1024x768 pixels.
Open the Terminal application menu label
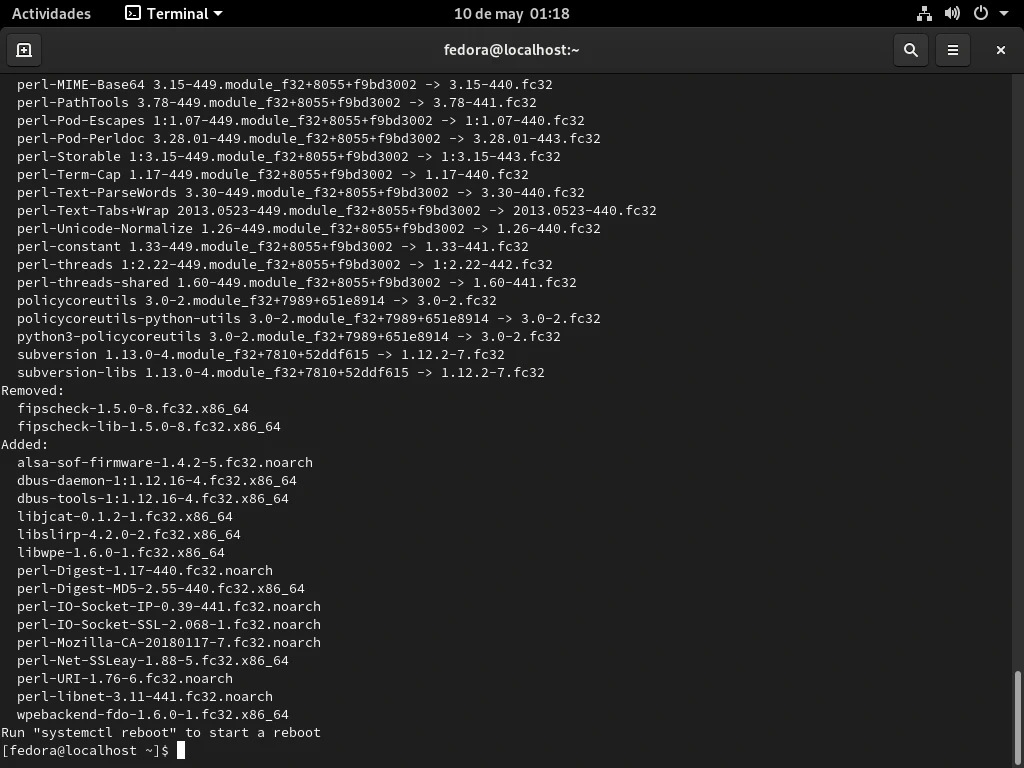point(178,14)
